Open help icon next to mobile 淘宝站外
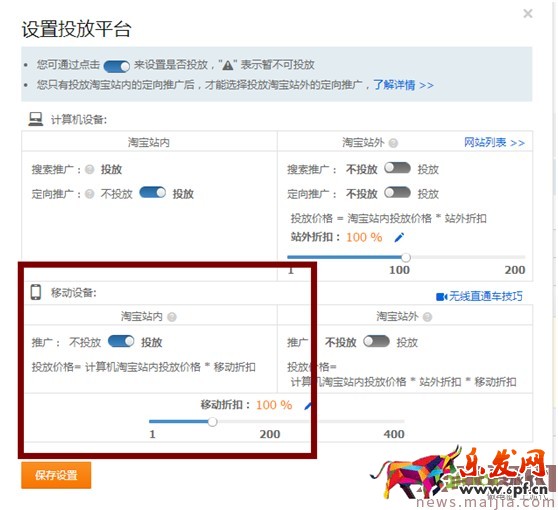Viewport: 558px width, 510px height. click(x=427, y=317)
